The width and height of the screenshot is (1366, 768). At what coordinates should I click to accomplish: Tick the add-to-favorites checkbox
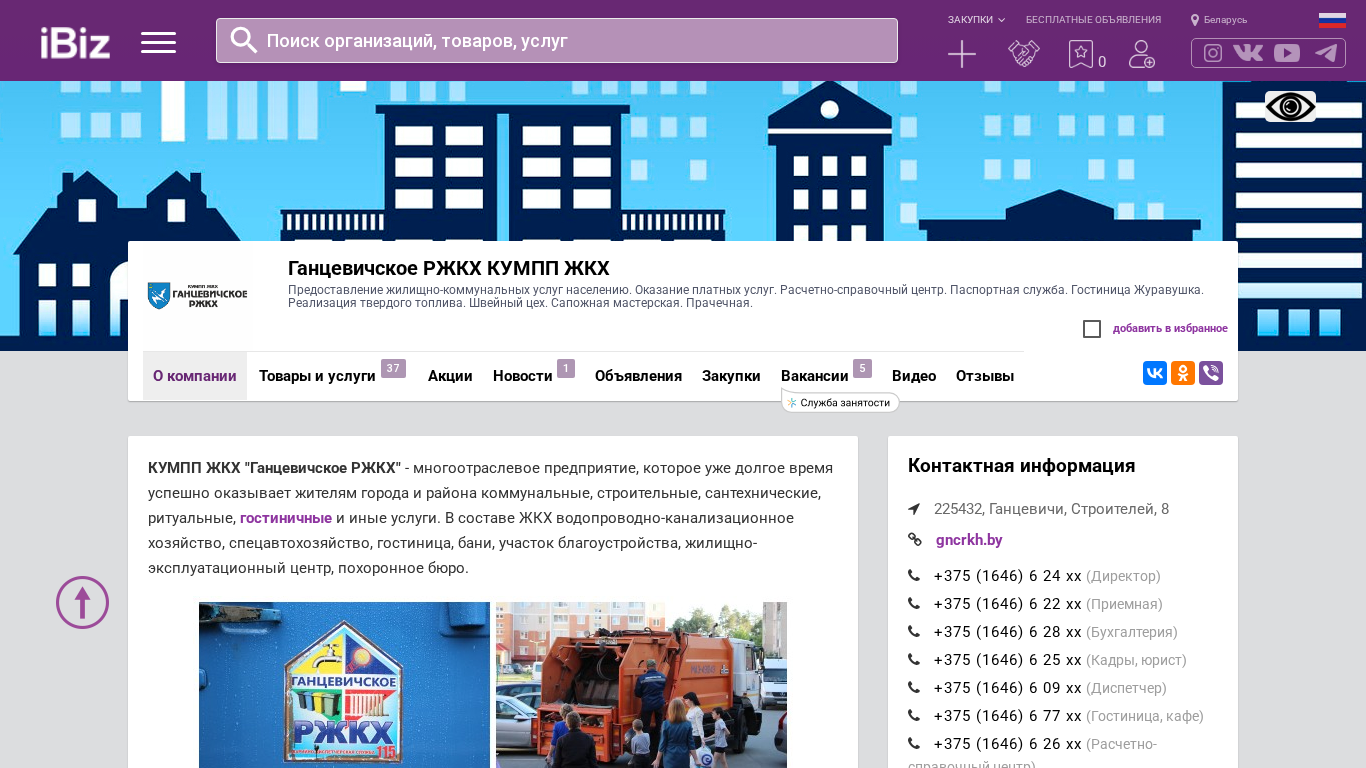[1092, 329]
